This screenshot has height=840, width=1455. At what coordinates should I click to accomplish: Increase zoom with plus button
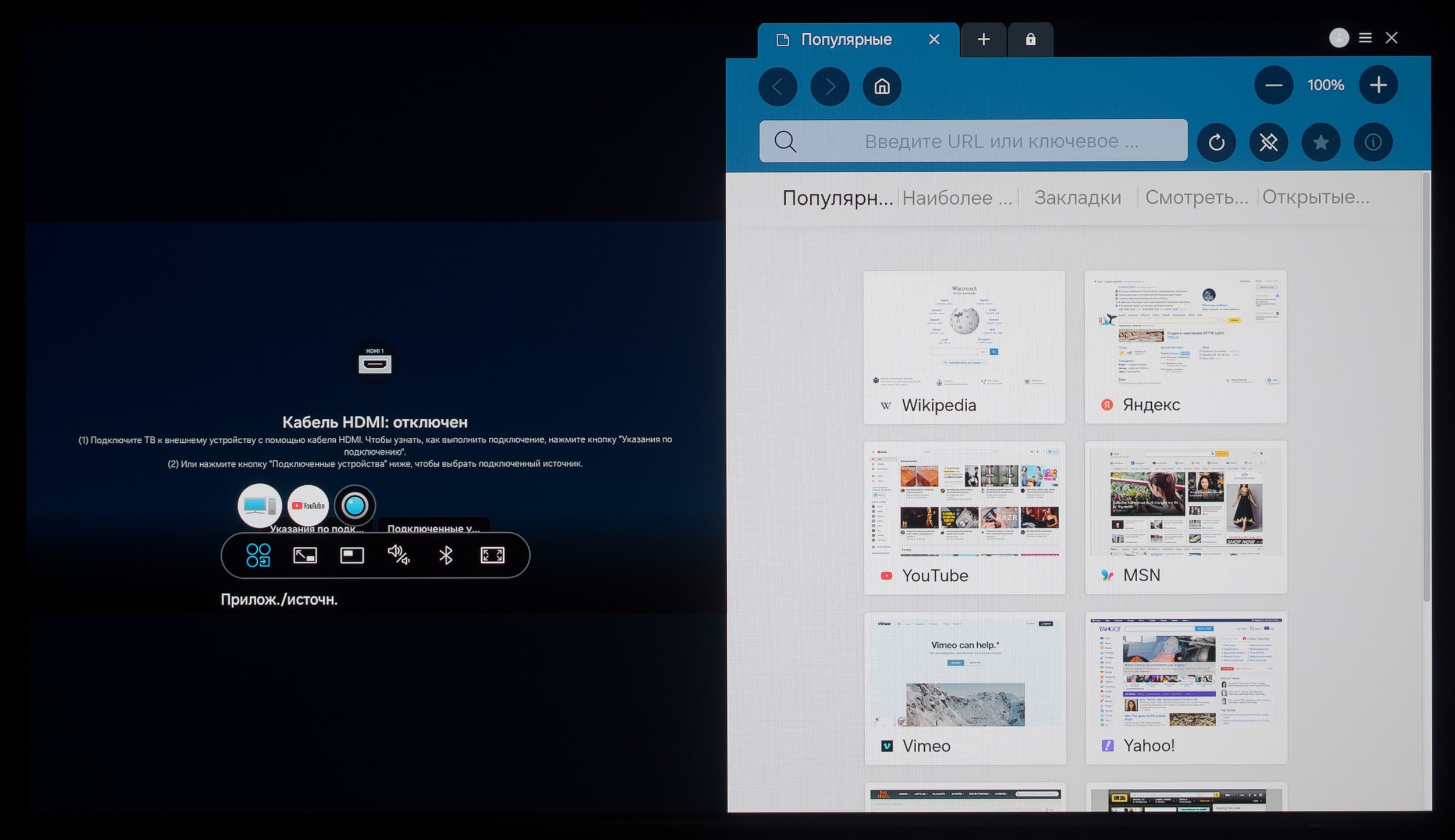[x=1378, y=85]
